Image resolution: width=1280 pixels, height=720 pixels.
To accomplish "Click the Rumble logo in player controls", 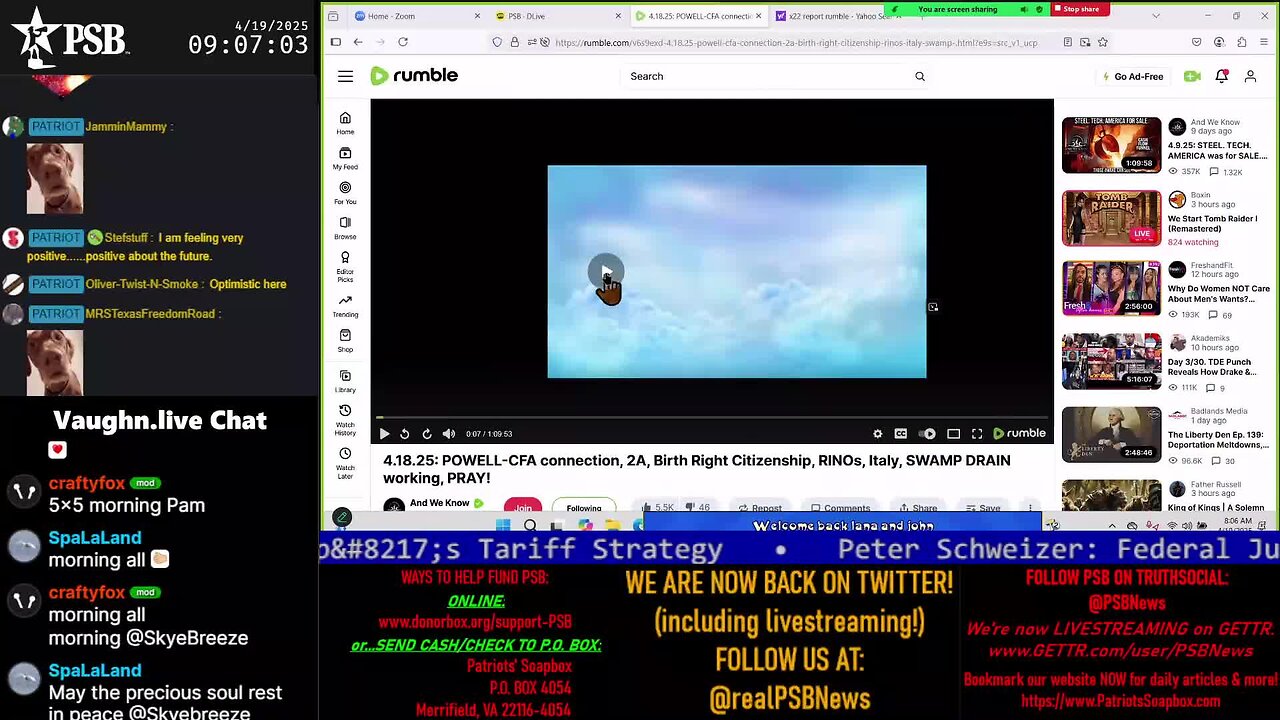I will click(x=1019, y=434).
